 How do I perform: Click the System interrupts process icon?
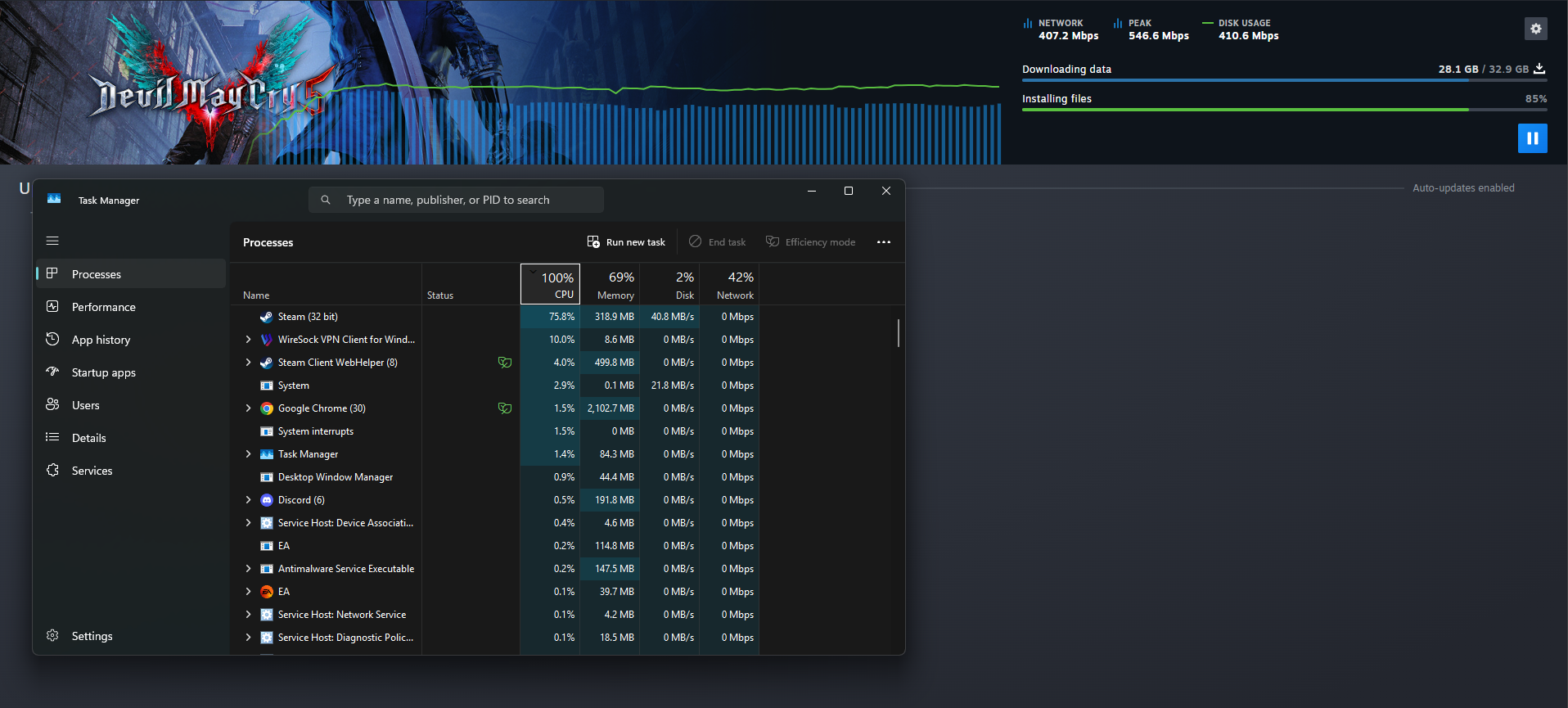pyautogui.click(x=267, y=431)
